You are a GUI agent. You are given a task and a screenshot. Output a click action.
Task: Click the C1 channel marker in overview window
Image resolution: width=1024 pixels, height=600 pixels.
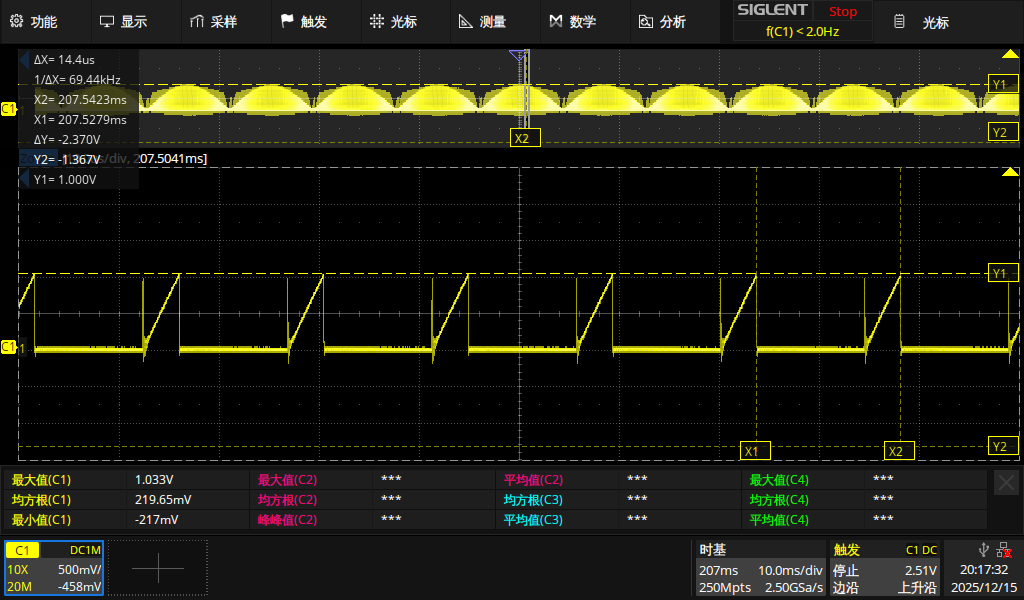[x=8, y=108]
